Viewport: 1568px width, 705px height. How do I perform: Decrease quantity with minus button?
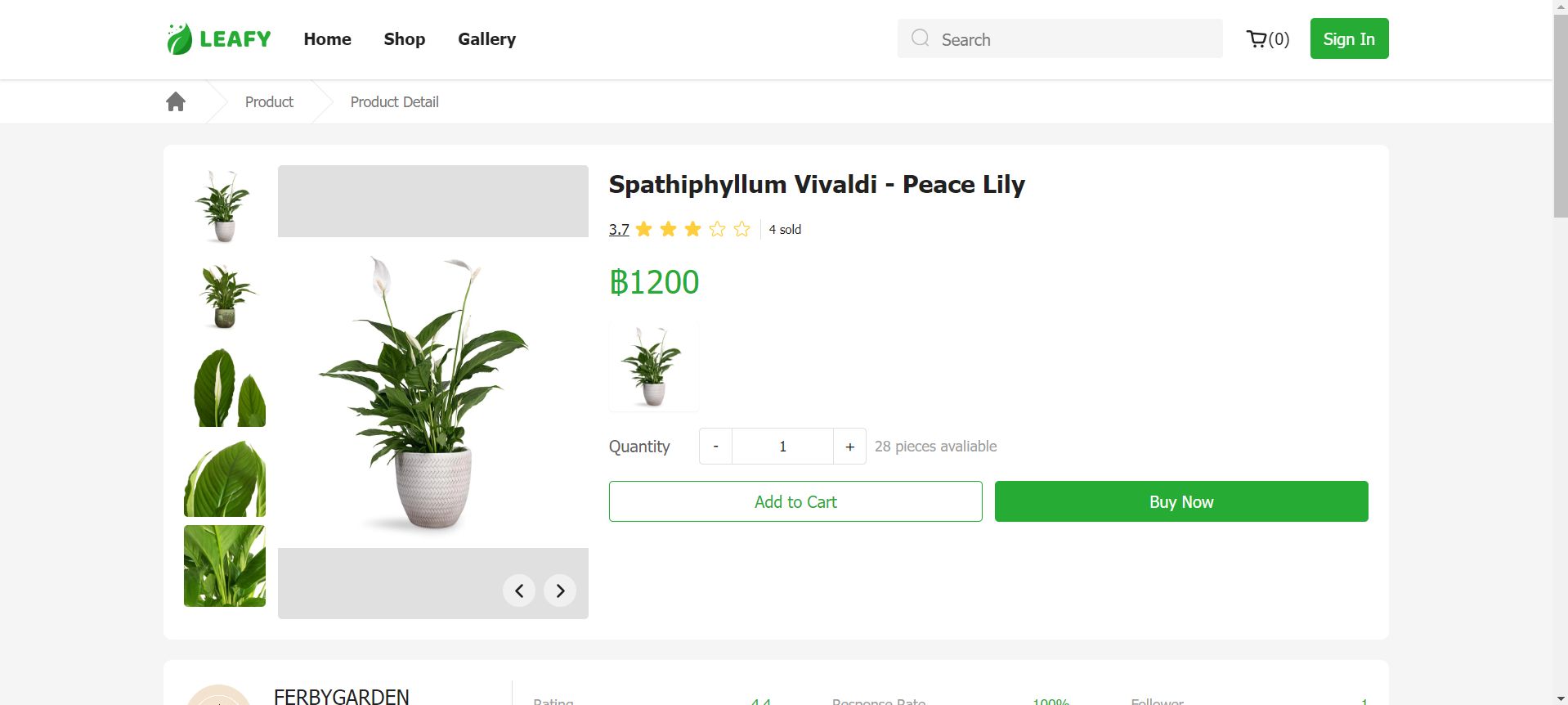tap(715, 447)
